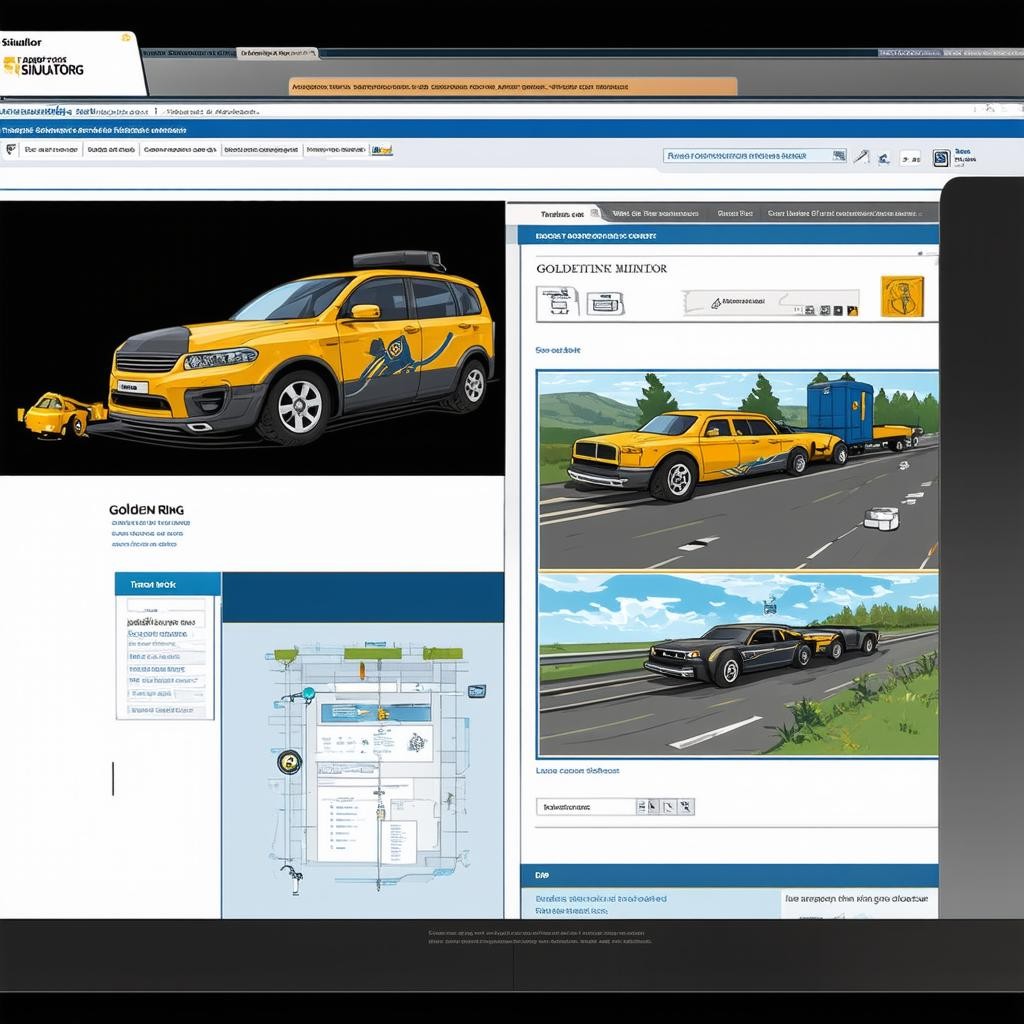This screenshot has height=1024, width=1024.
Task: Click the first vehicle icon under Goldetink Miintor
Action: click(557, 302)
